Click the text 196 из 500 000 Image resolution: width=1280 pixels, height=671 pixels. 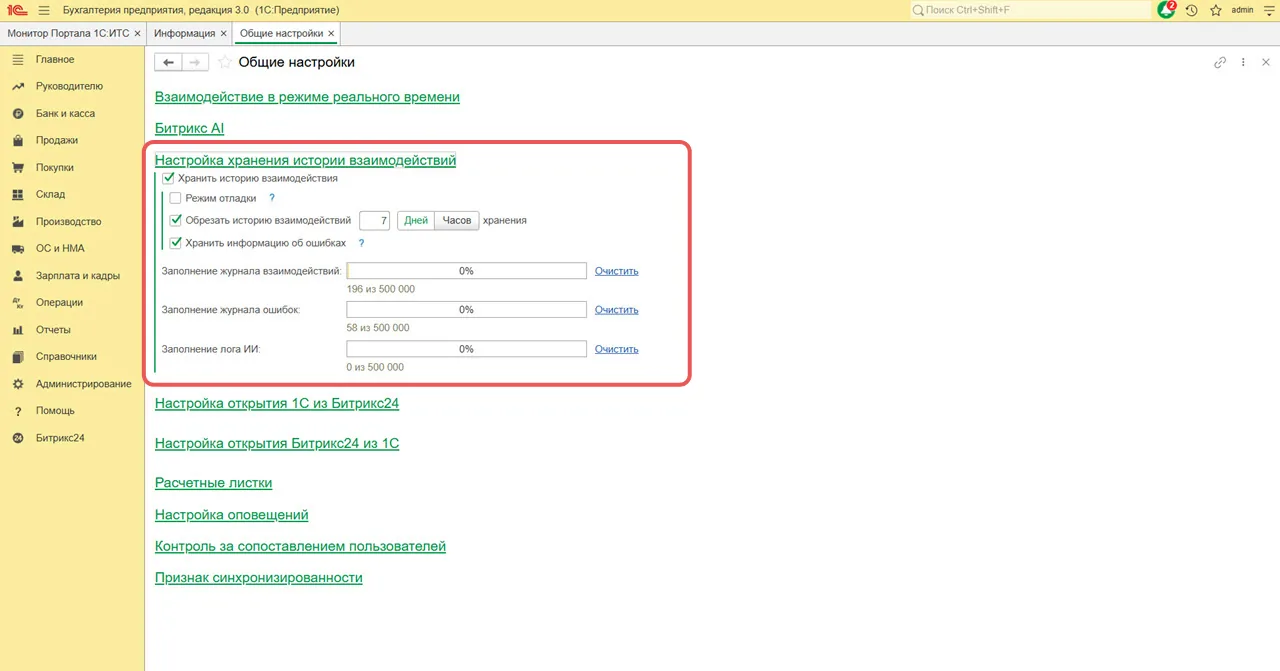(381, 289)
